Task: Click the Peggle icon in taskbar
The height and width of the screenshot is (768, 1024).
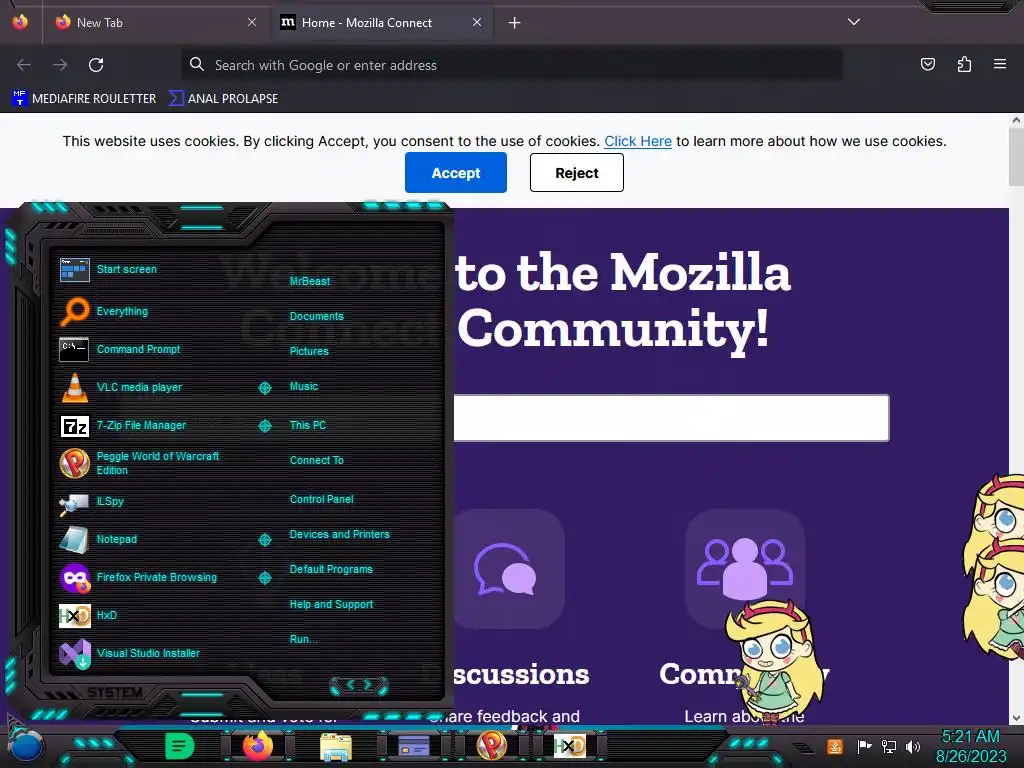Action: coord(492,745)
